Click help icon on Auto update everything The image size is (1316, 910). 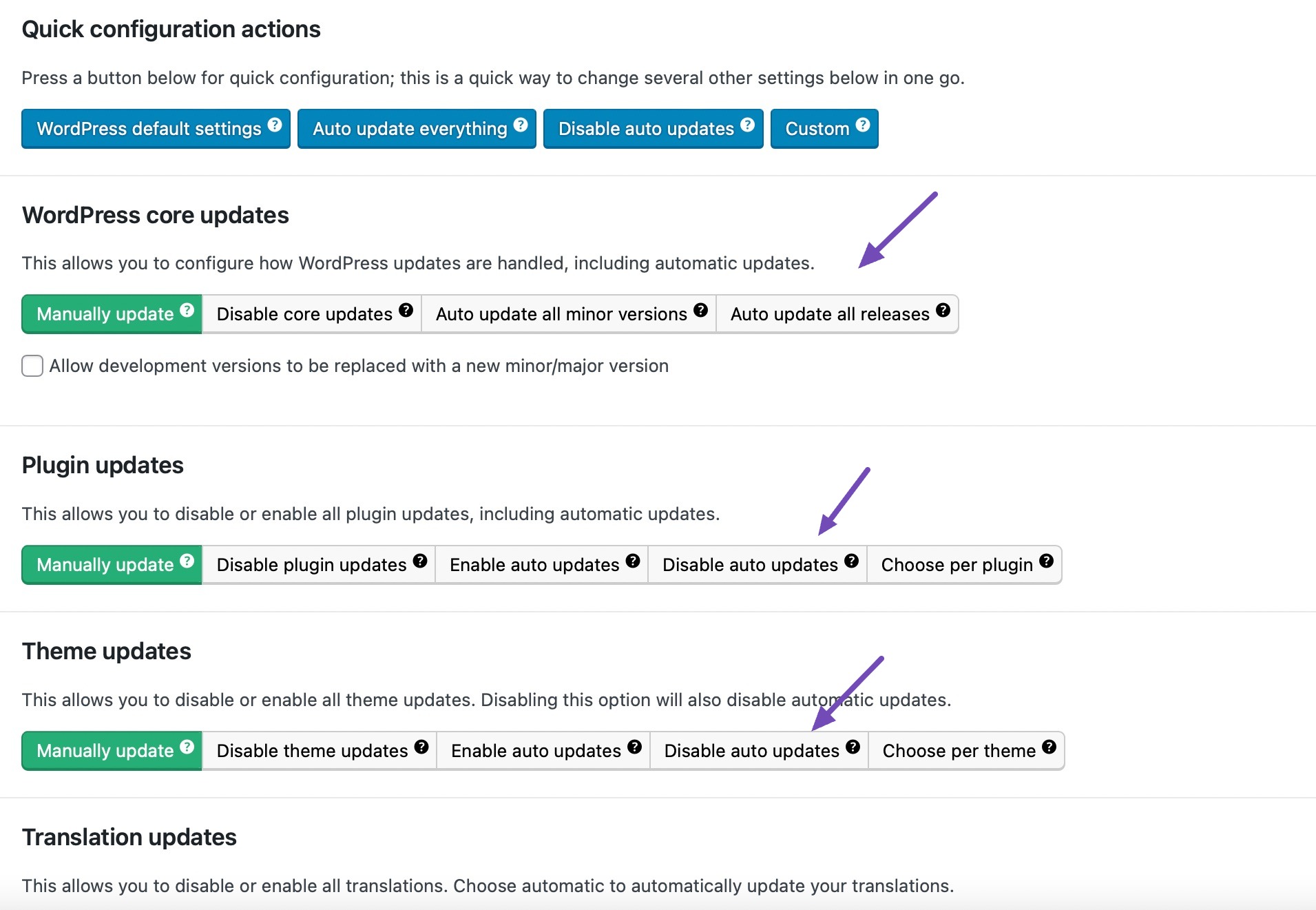point(521,125)
